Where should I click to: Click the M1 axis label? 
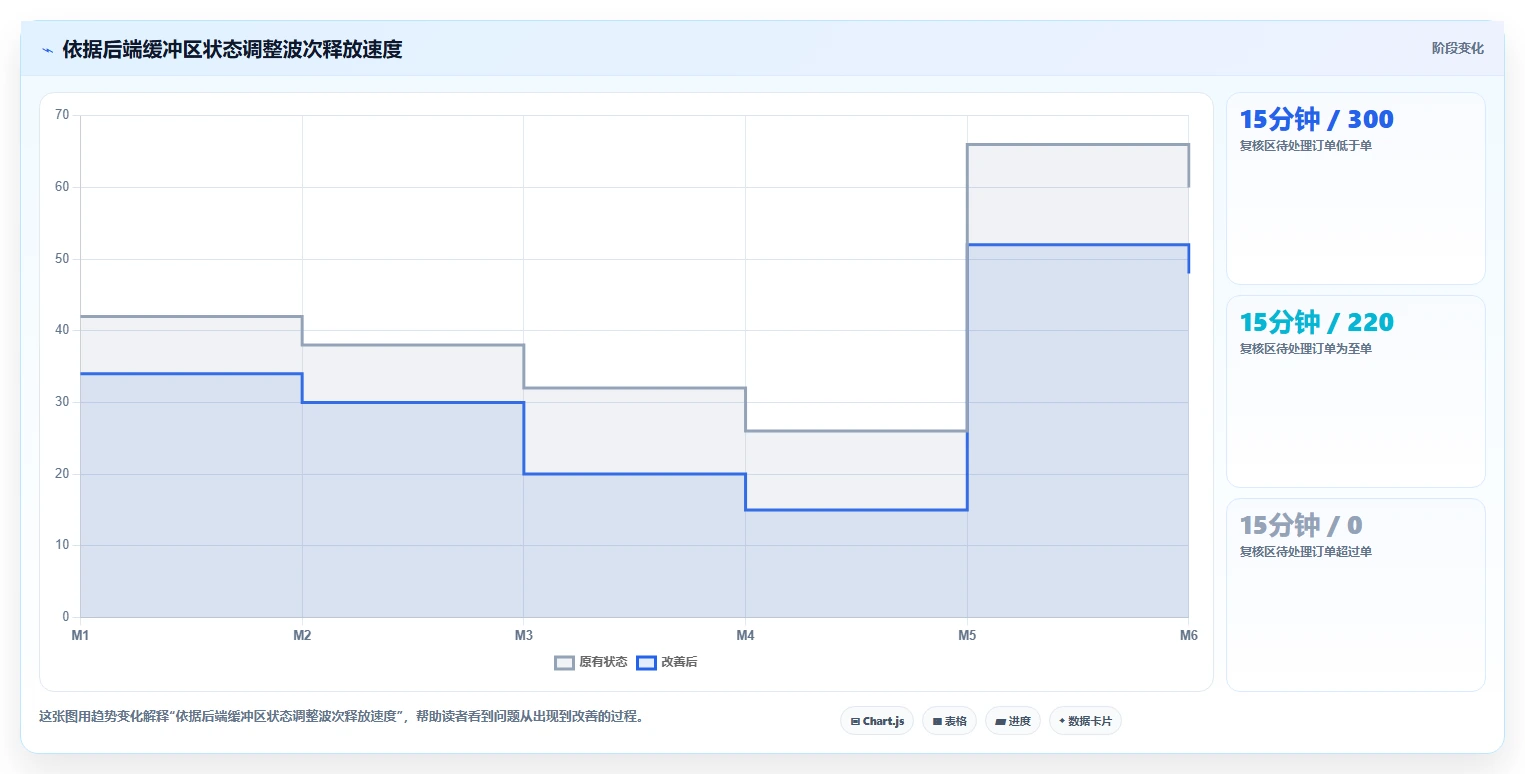(x=80, y=635)
